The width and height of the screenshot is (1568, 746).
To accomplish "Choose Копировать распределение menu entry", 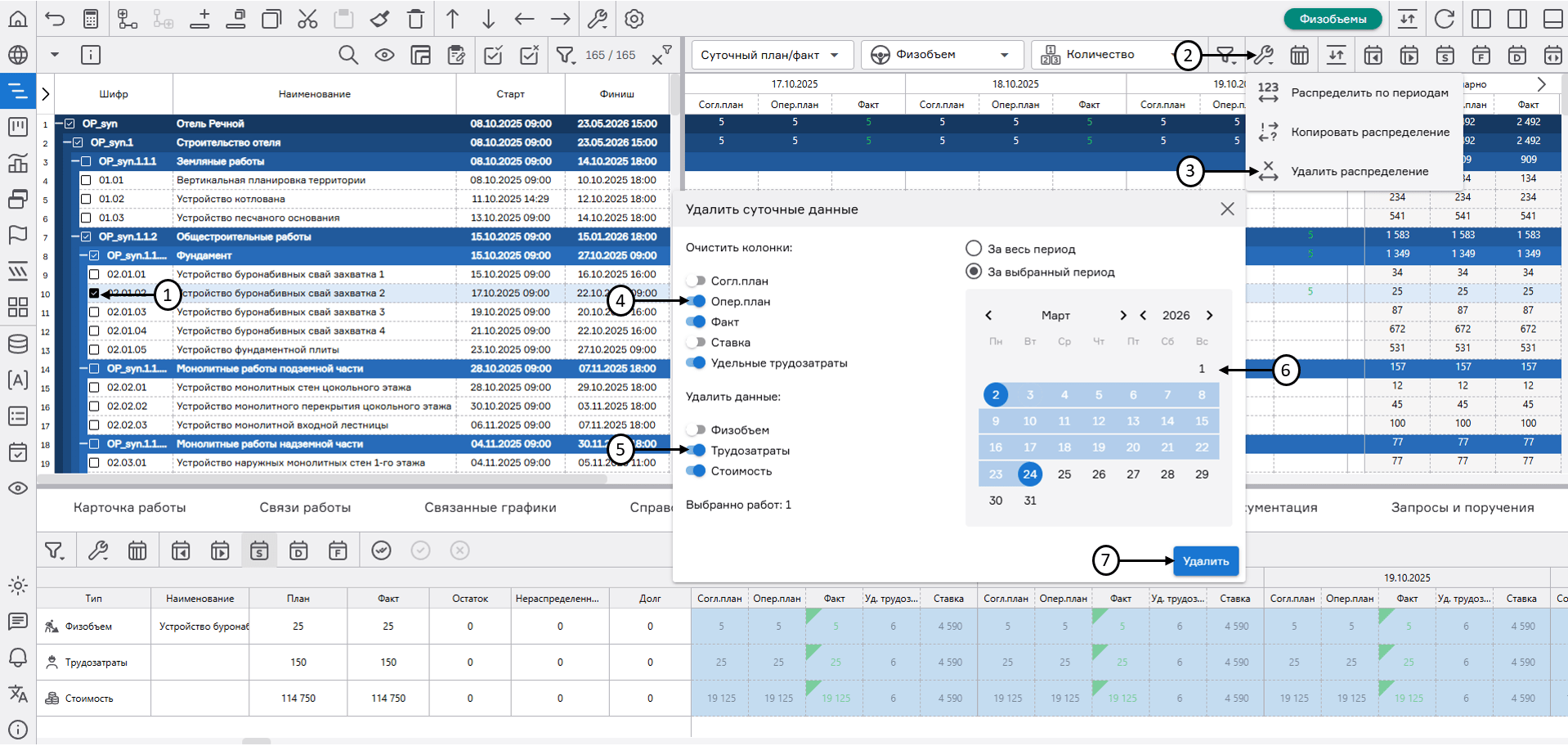I will [x=1369, y=132].
